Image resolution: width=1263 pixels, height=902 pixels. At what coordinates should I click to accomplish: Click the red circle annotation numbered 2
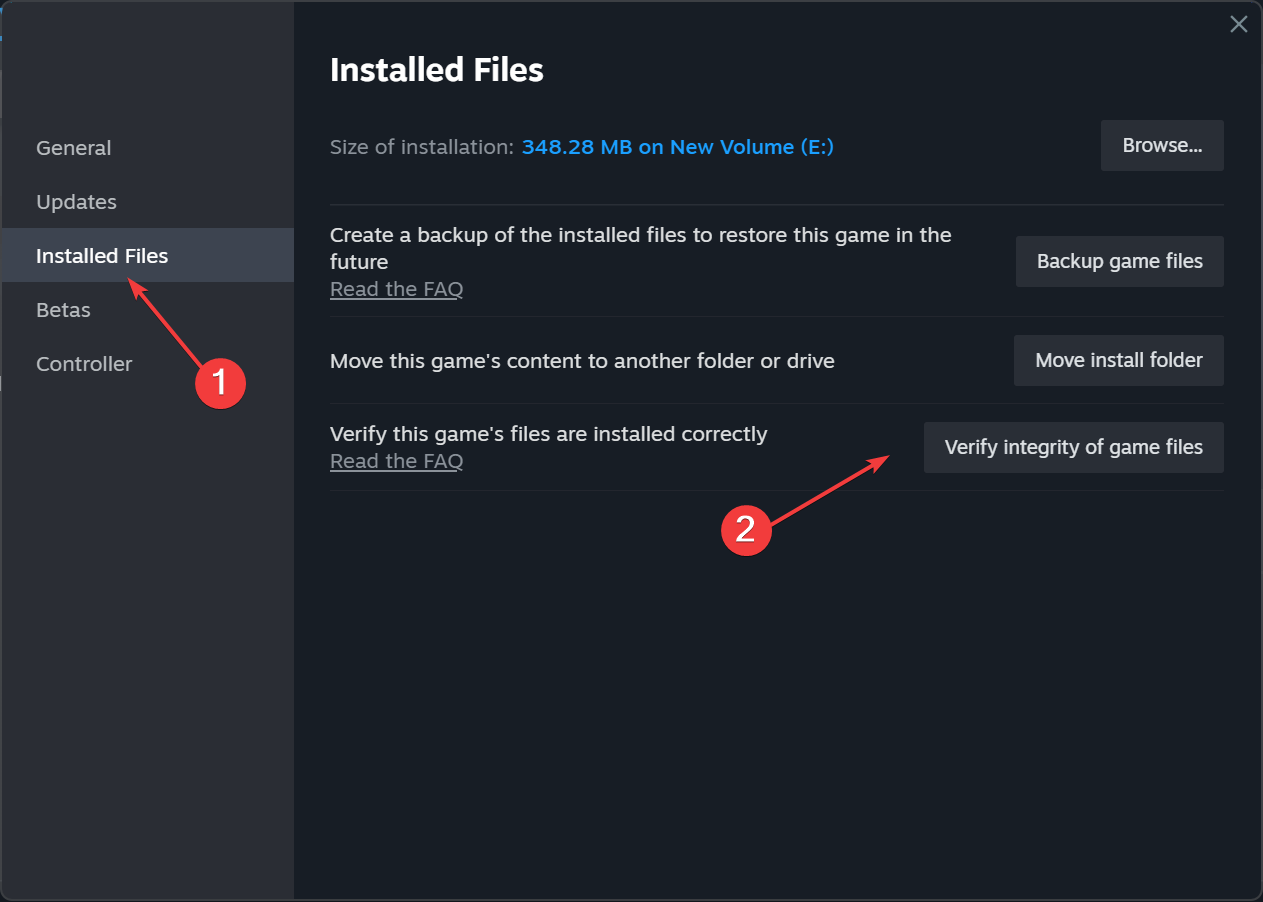746,529
